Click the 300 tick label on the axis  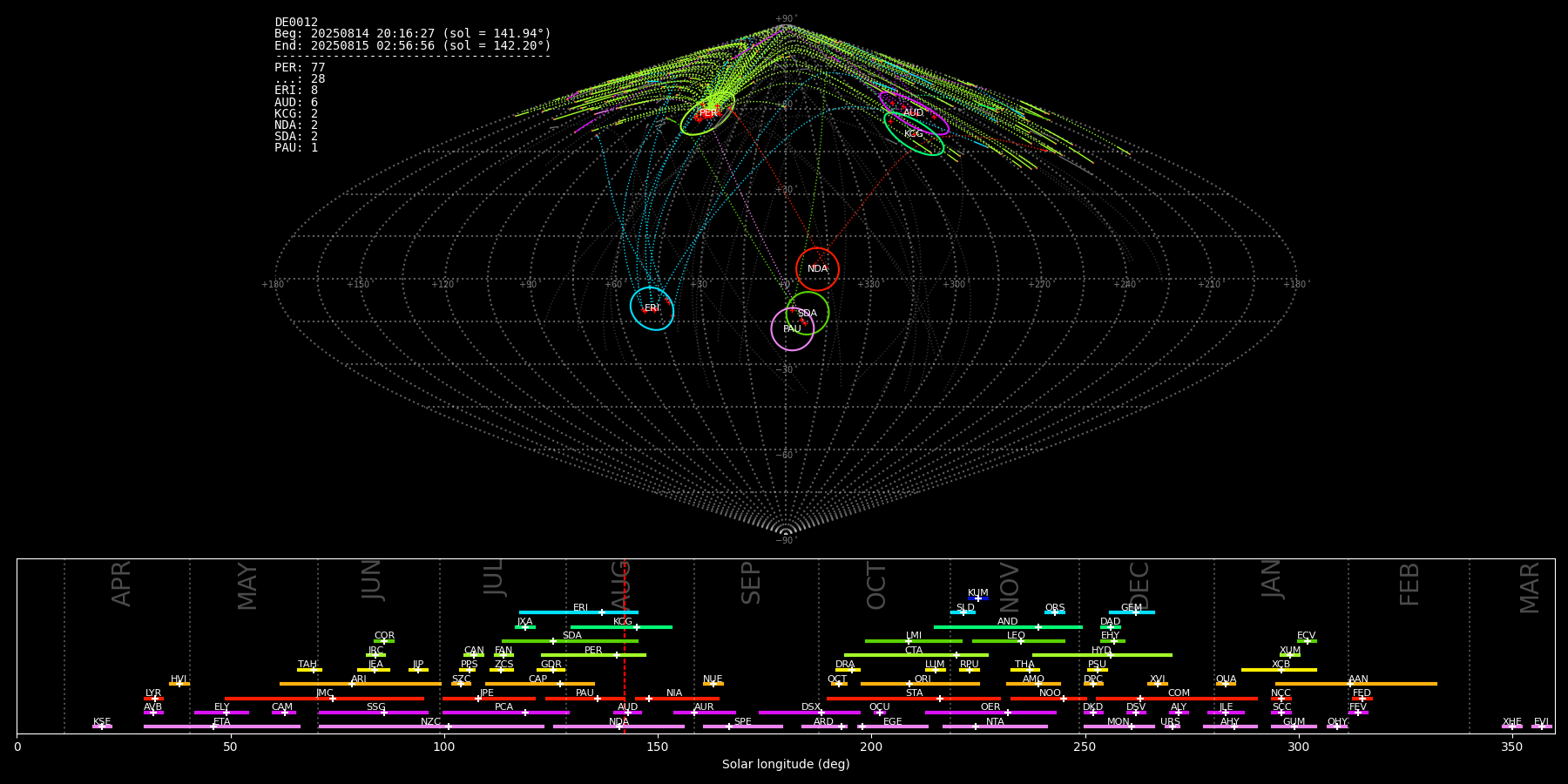pos(1298,747)
